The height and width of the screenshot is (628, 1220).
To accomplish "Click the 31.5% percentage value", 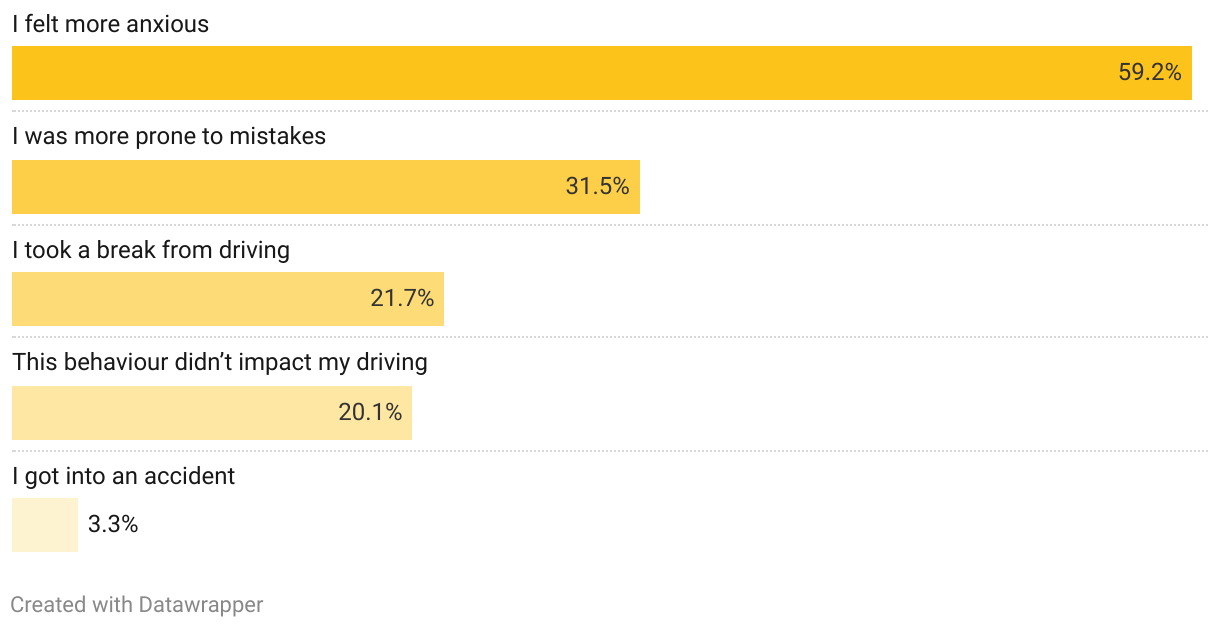I will 597,187.
